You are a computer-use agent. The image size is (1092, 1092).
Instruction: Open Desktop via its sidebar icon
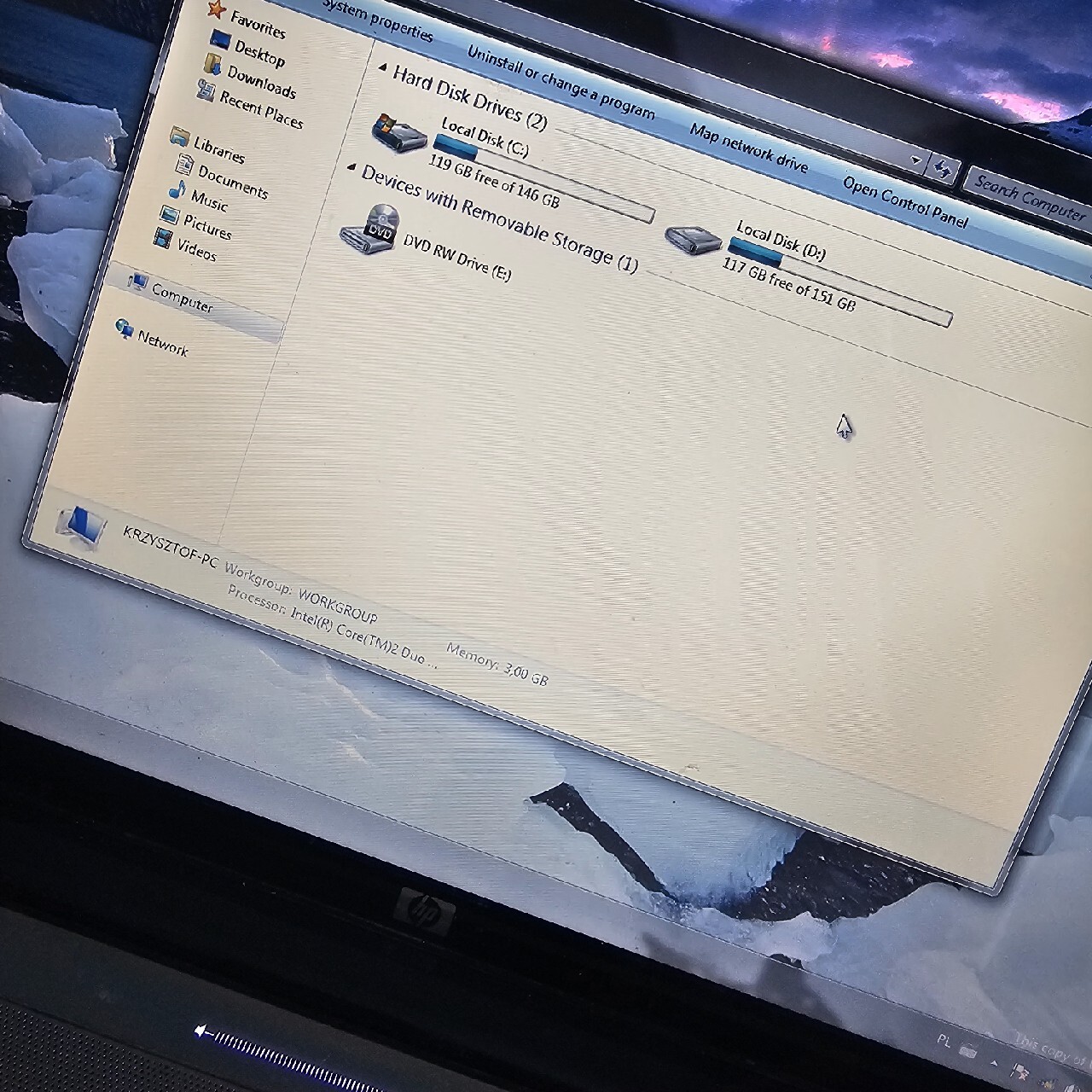221,40
